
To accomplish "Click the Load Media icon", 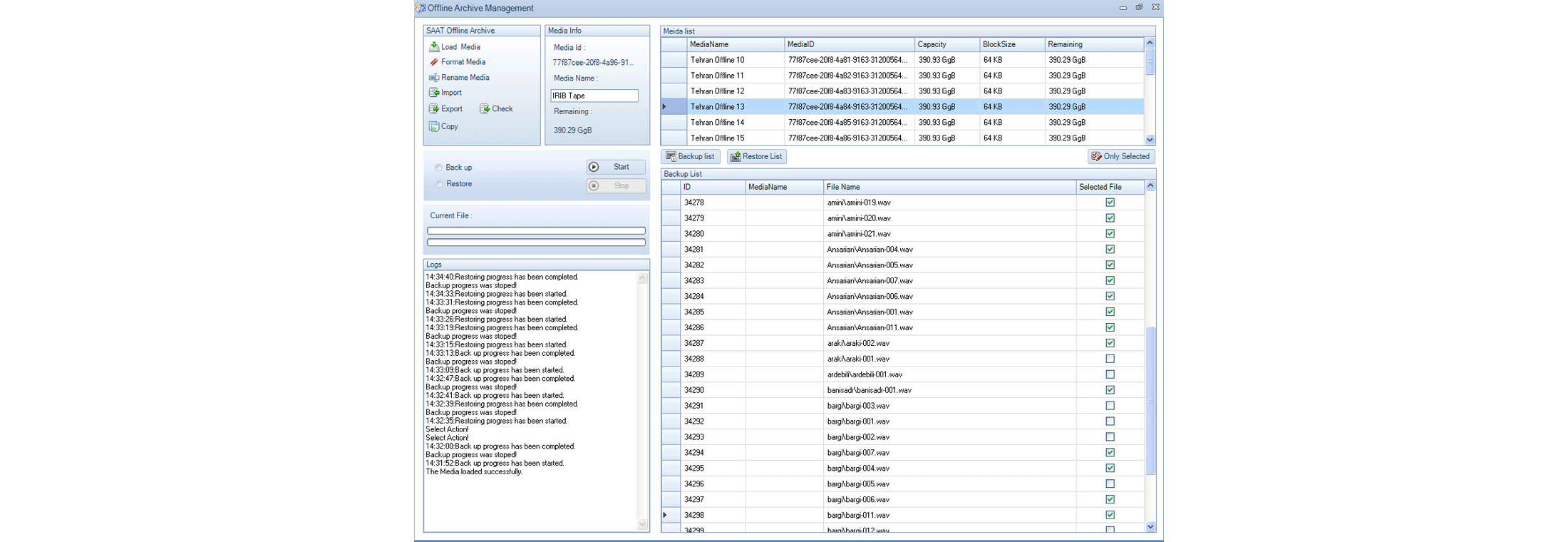I will pyautogui.click(x=433, y=47).
